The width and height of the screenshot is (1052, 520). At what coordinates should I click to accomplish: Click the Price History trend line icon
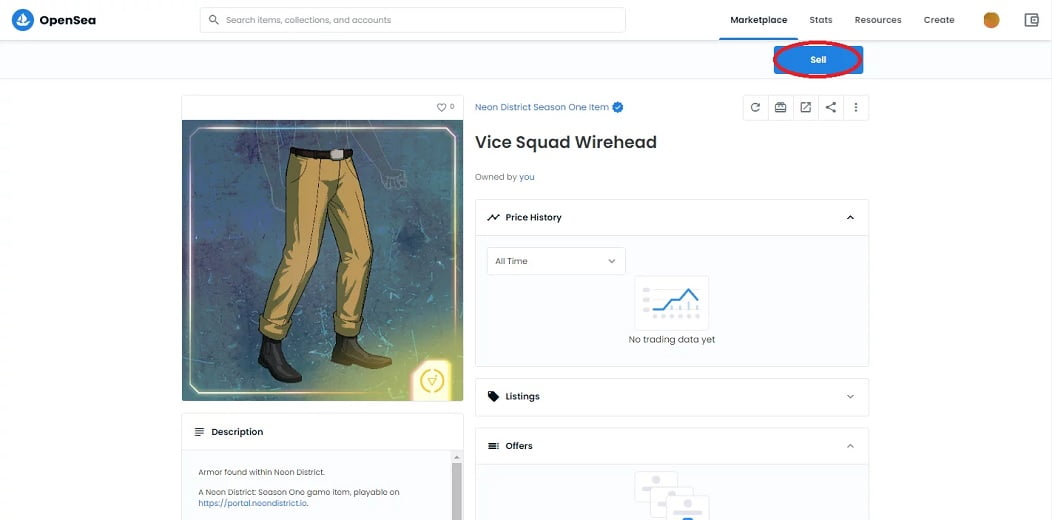pos(493,217)
